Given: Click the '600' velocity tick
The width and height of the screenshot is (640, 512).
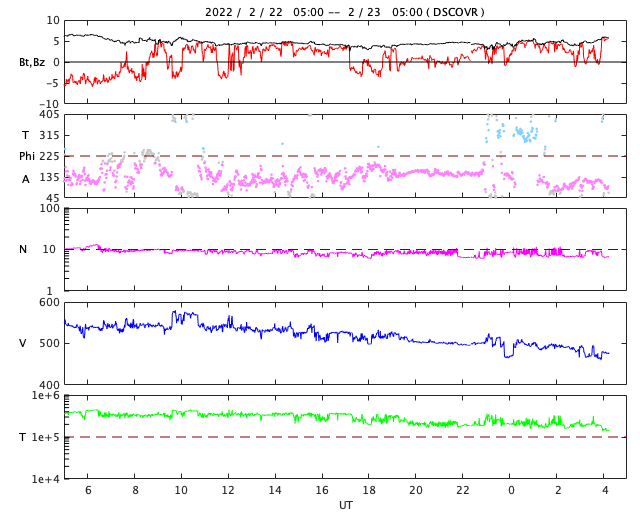Looking at the screenshot, I should click(49, 303).
